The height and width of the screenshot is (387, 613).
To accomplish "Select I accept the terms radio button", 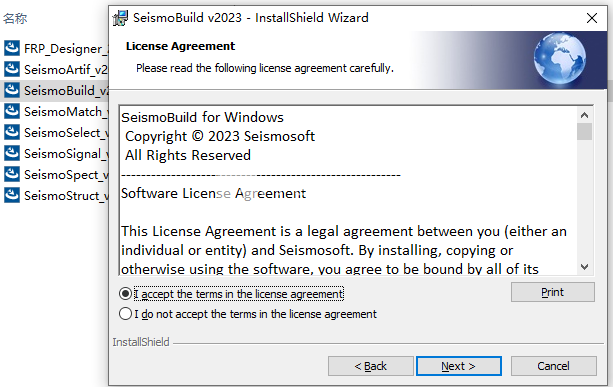I will pos(125,294).
